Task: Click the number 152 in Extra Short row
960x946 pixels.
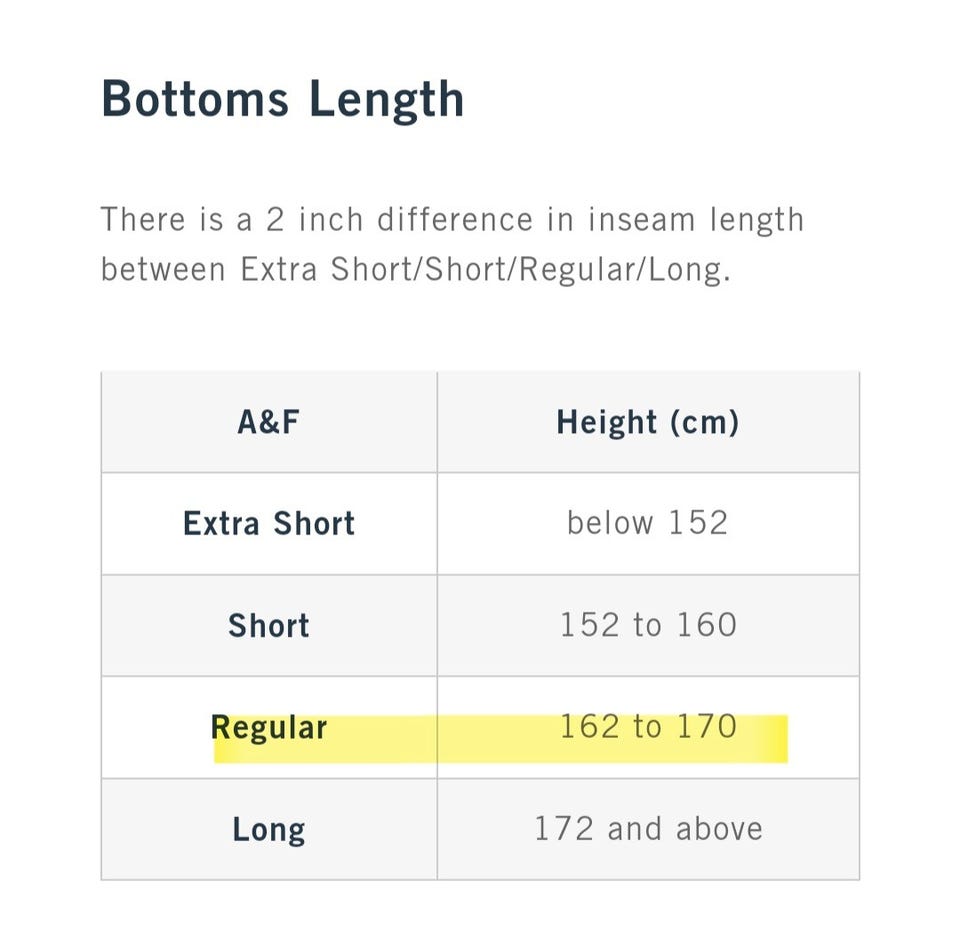Action: 698,523
